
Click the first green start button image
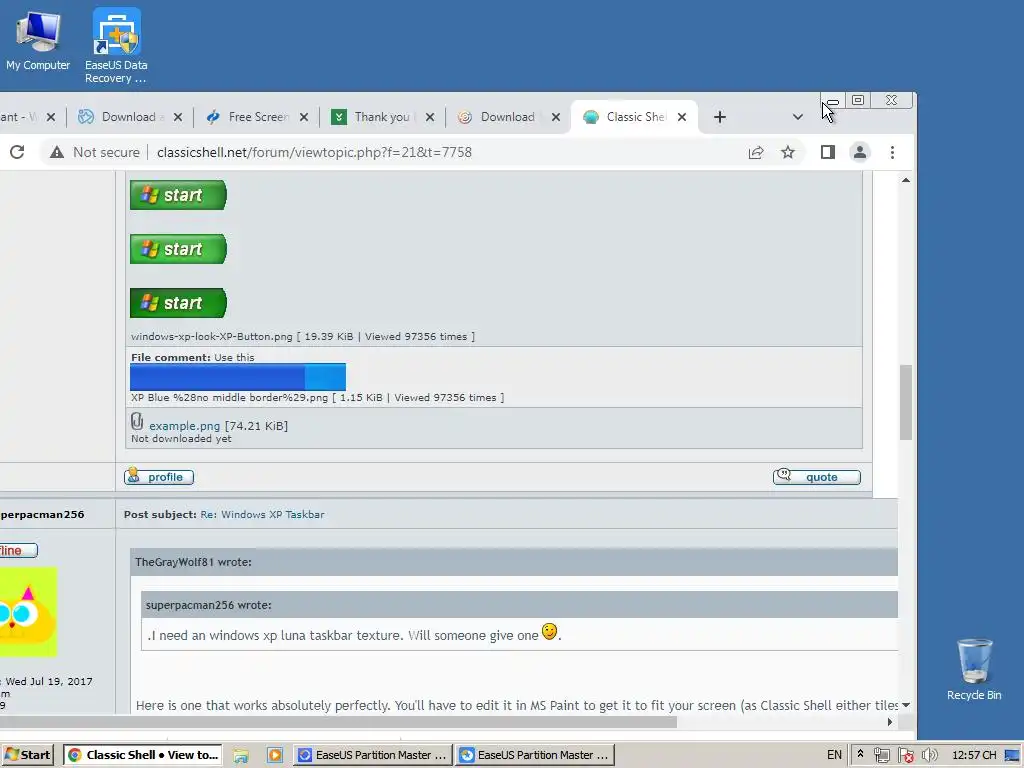click(x=178, y=195)
